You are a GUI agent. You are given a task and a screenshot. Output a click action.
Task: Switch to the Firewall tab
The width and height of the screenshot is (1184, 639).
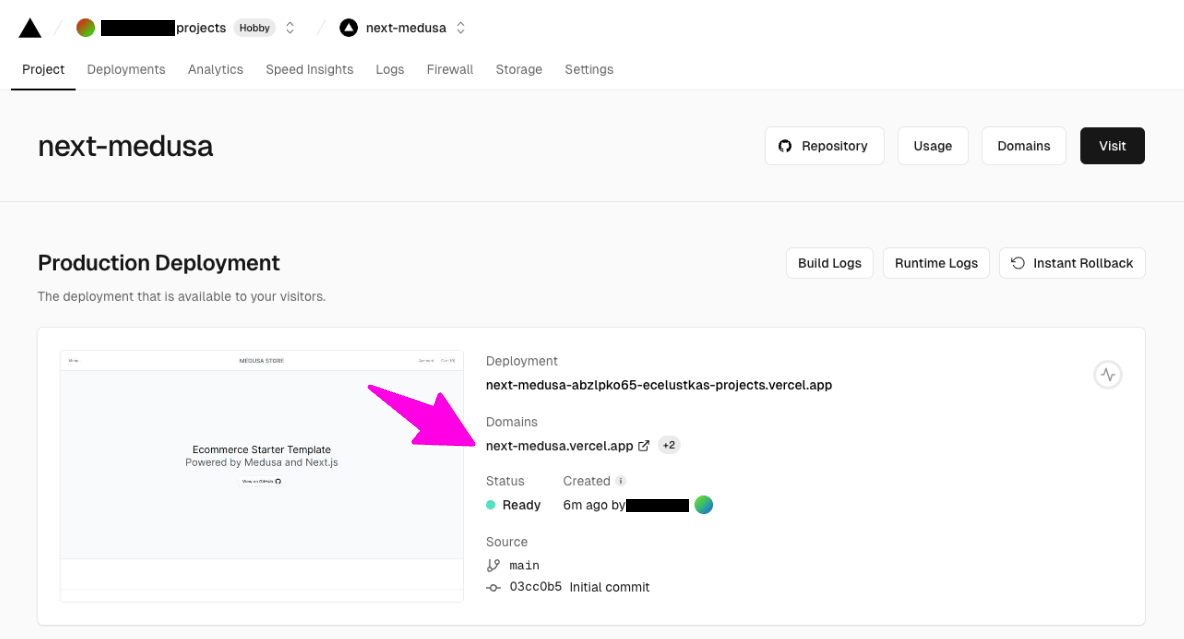450,69
